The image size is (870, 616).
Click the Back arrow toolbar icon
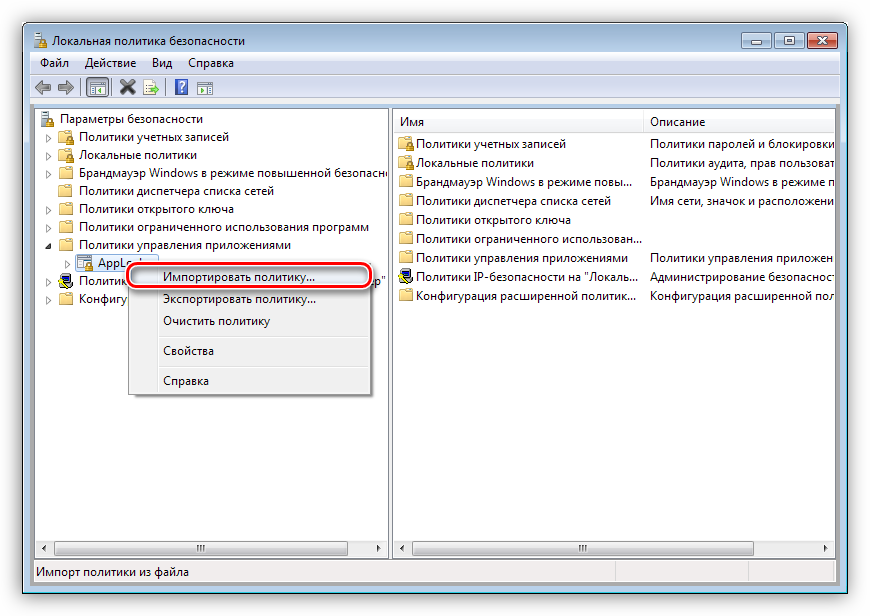point(43,87)
